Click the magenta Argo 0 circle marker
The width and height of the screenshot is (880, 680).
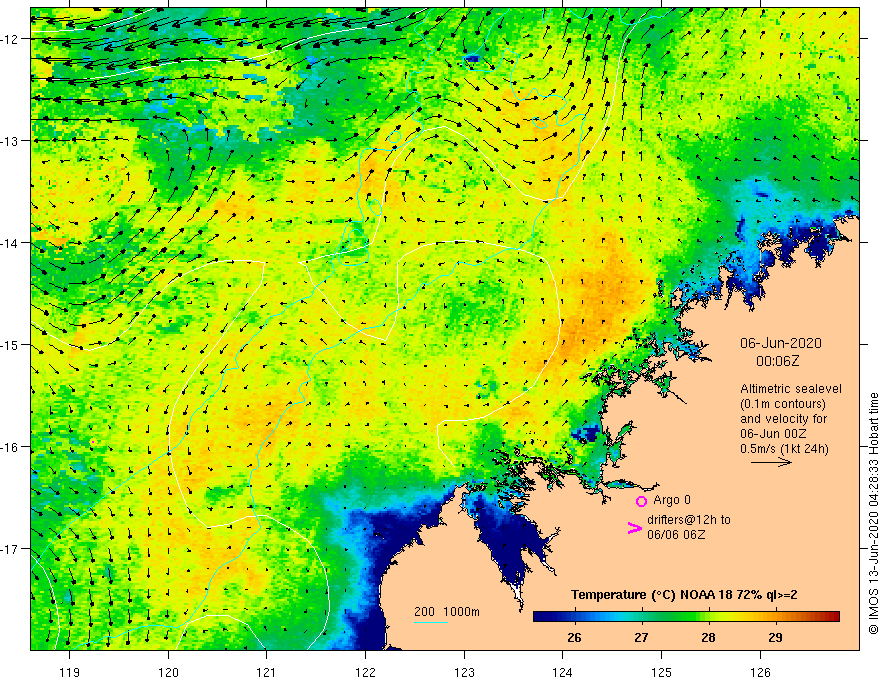tap(641, 501)
